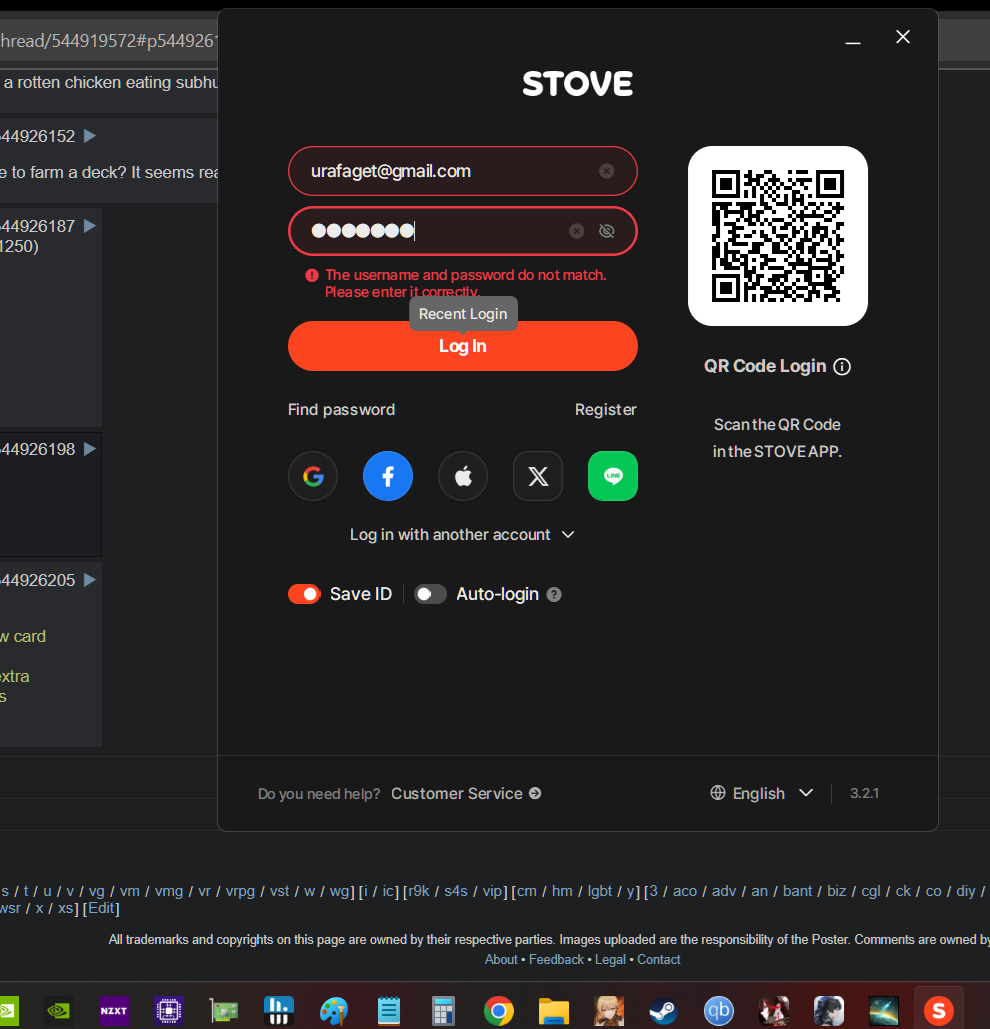Open the QR Code Login info icon
The height and width of the screenshot is (1029, 990).
pyautogui.click(x=842, y=366)
